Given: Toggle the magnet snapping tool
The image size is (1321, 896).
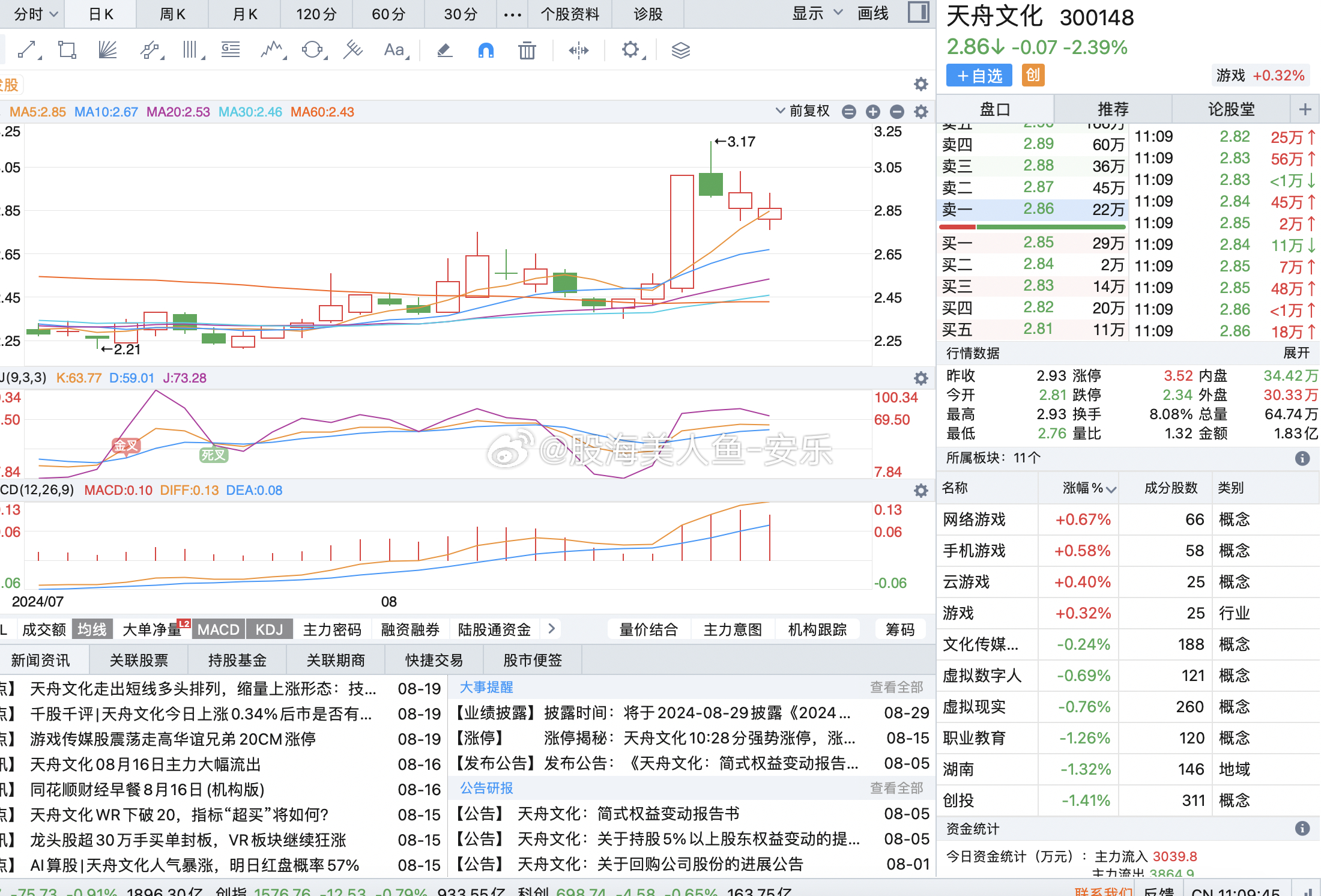Looking at the screenshot, I should point(486,50).
